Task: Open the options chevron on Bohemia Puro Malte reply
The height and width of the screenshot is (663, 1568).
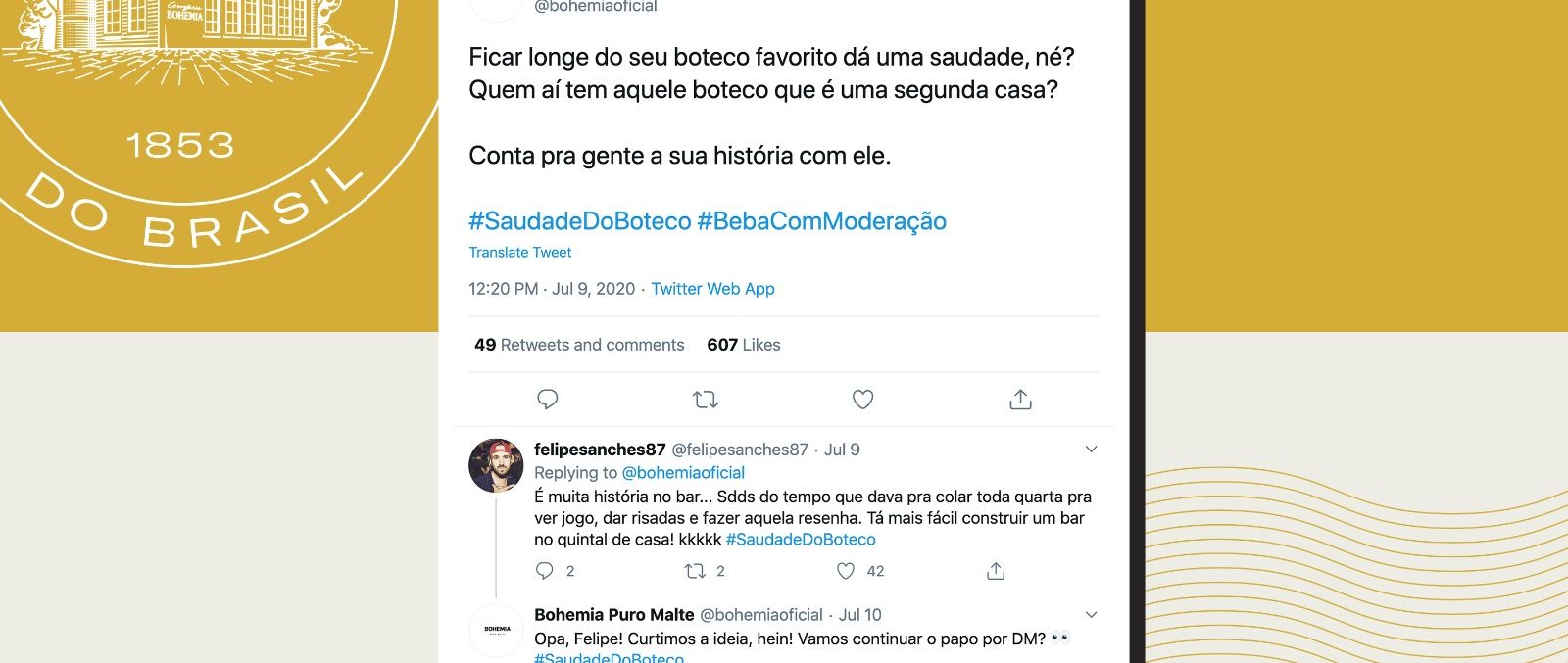Action: pyautogui.click(x=1091, y=615)
